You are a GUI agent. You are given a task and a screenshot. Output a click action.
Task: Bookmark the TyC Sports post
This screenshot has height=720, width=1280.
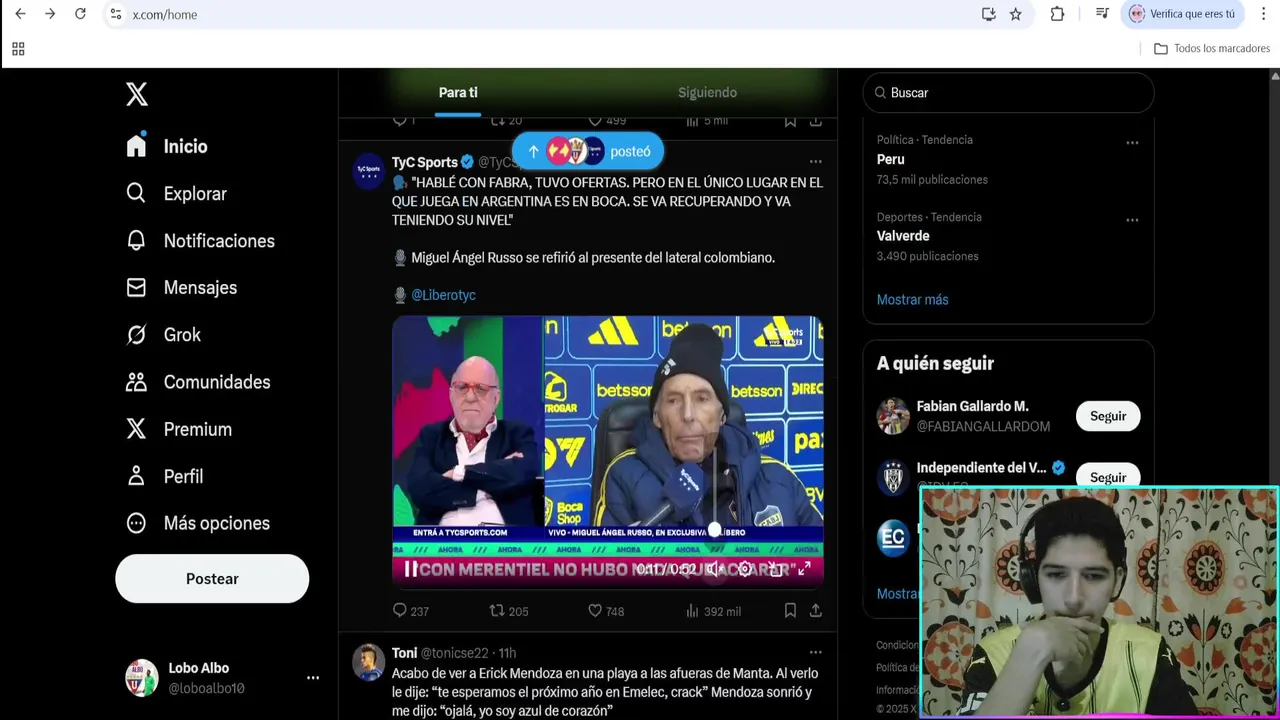[790, 611]
